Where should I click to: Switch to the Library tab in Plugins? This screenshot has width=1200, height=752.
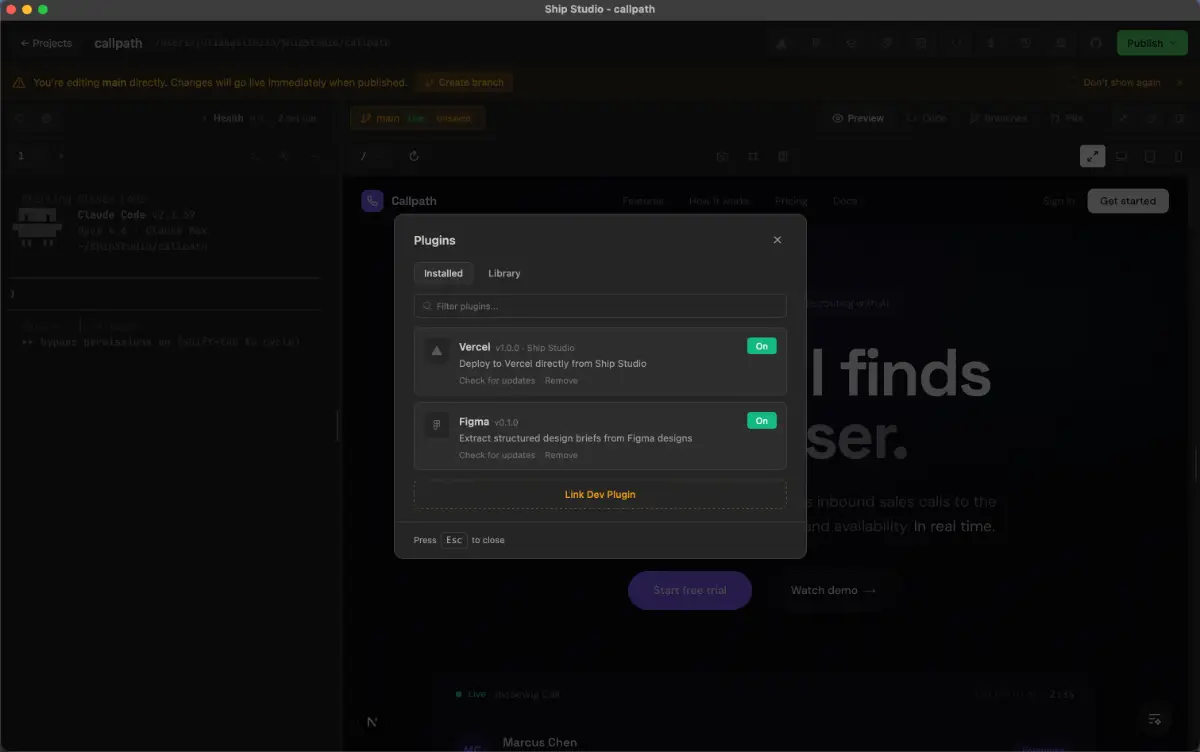[x=504, y=273]
